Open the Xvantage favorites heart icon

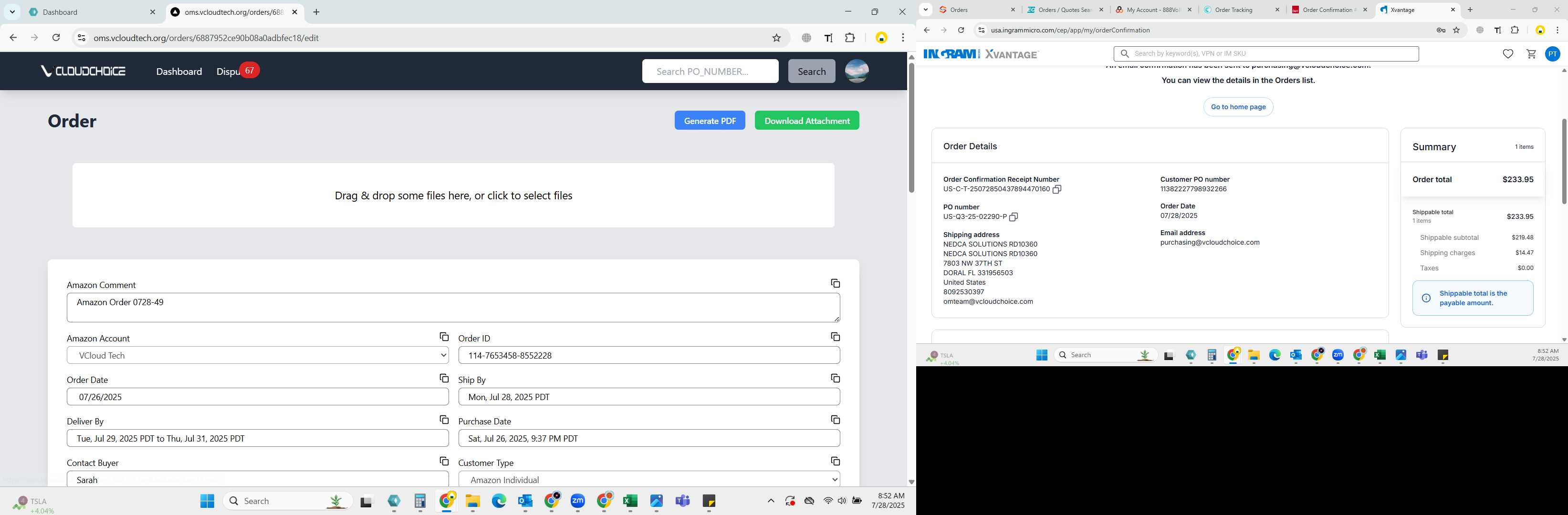coord(1508,54)
